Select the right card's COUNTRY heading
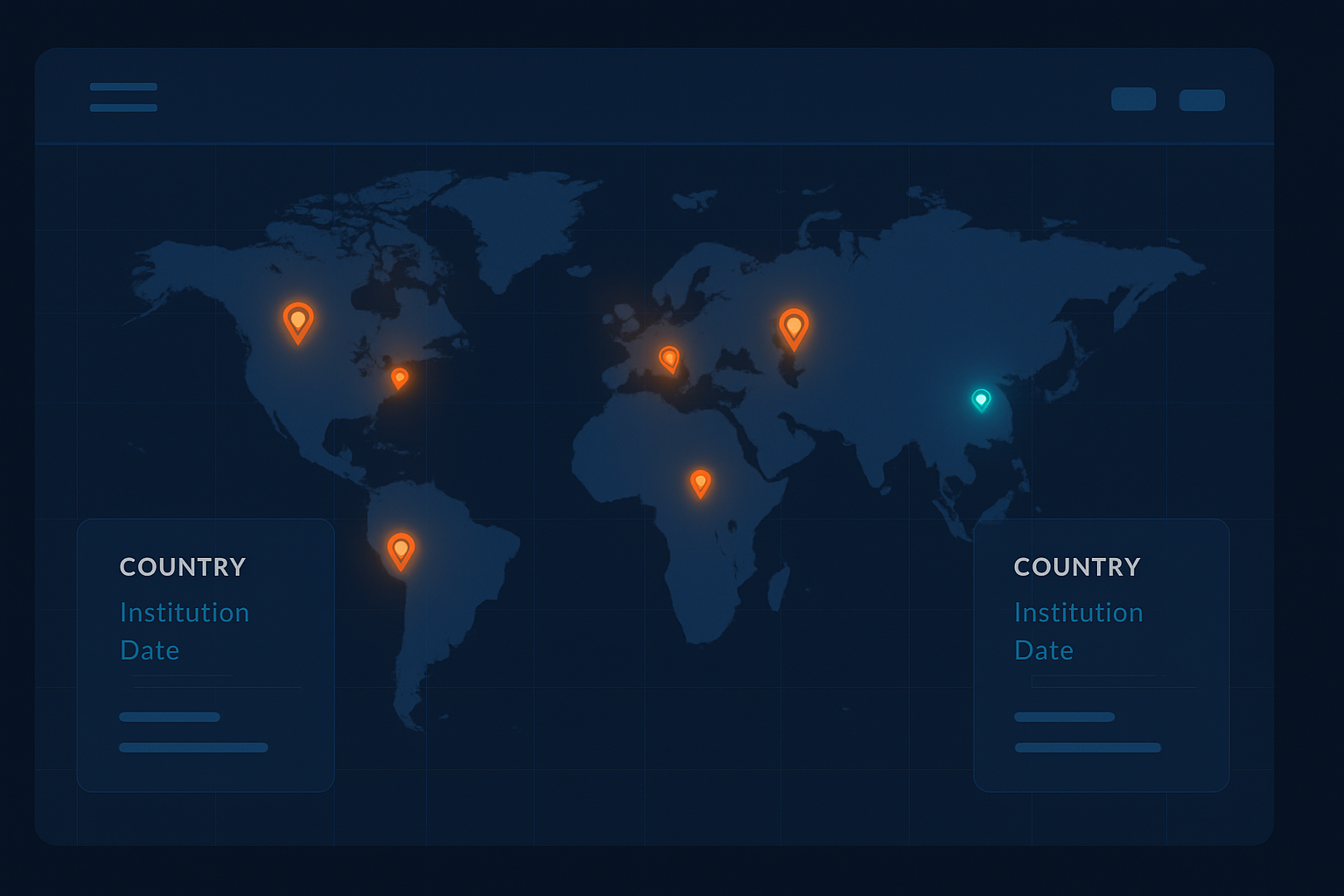 (1077, 566)
